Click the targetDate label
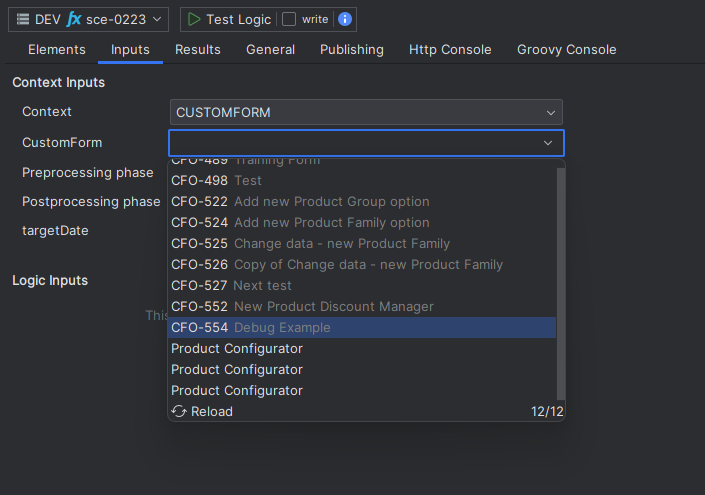This screenshot has width=705, height=495. click(x=55, y=231)
